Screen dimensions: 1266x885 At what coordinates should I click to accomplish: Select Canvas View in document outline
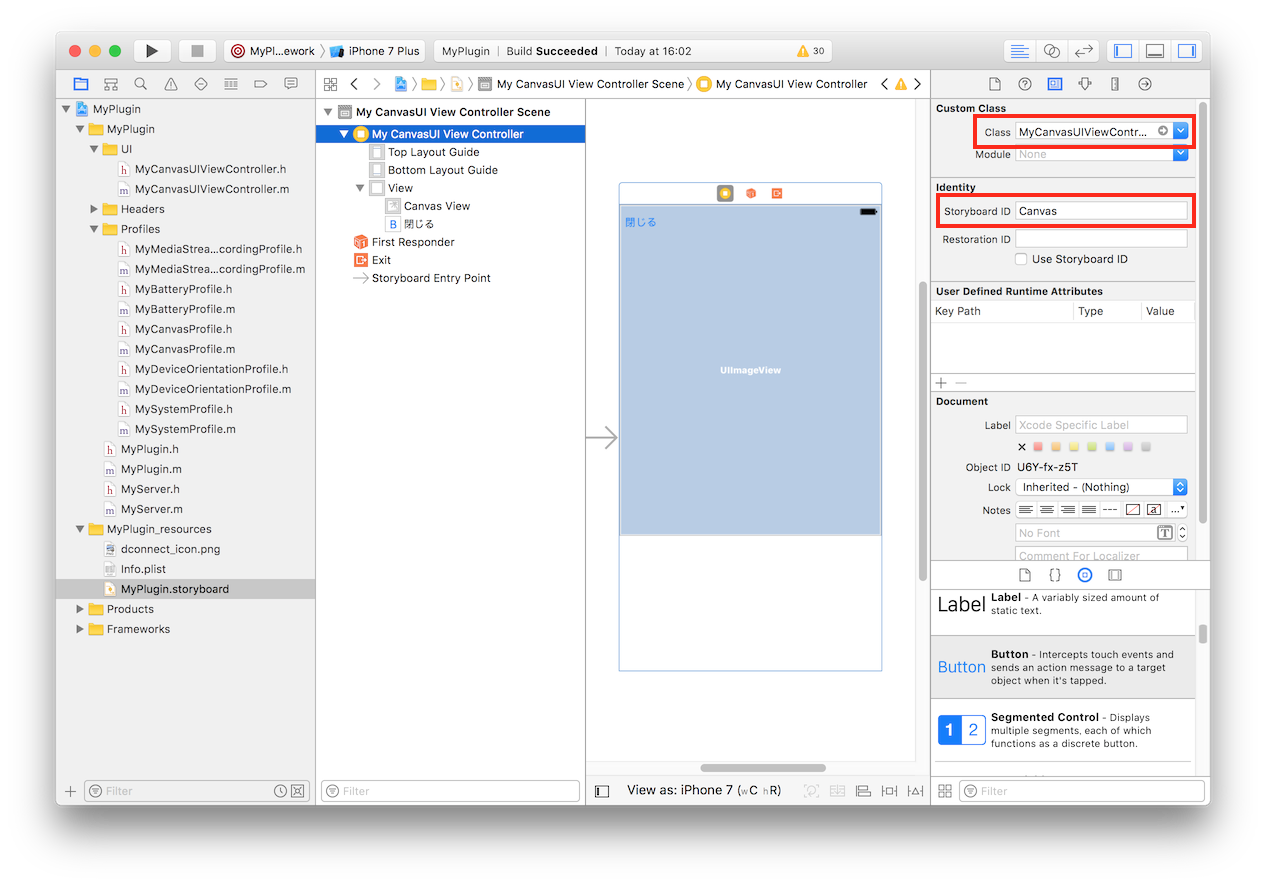(436, 206)
